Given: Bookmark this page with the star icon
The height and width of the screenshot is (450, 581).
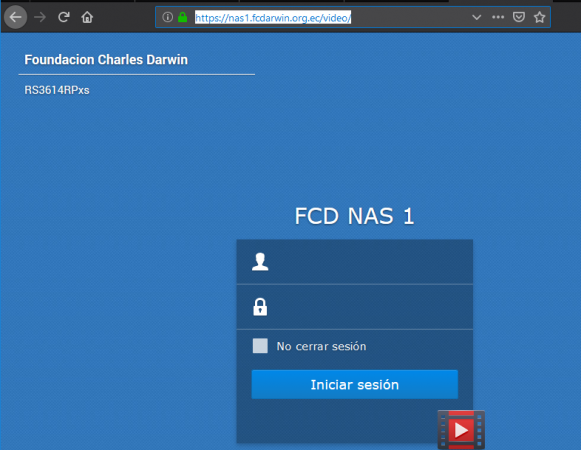Looking at the screenshot, I should 540,17.
